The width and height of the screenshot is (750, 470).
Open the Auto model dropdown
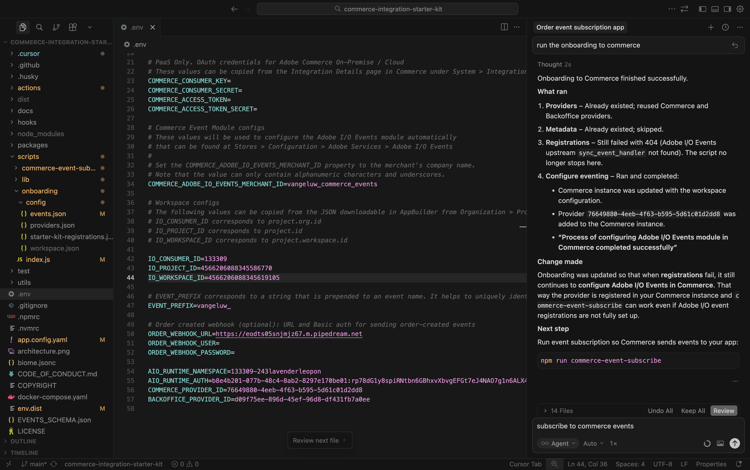(593, 443)
